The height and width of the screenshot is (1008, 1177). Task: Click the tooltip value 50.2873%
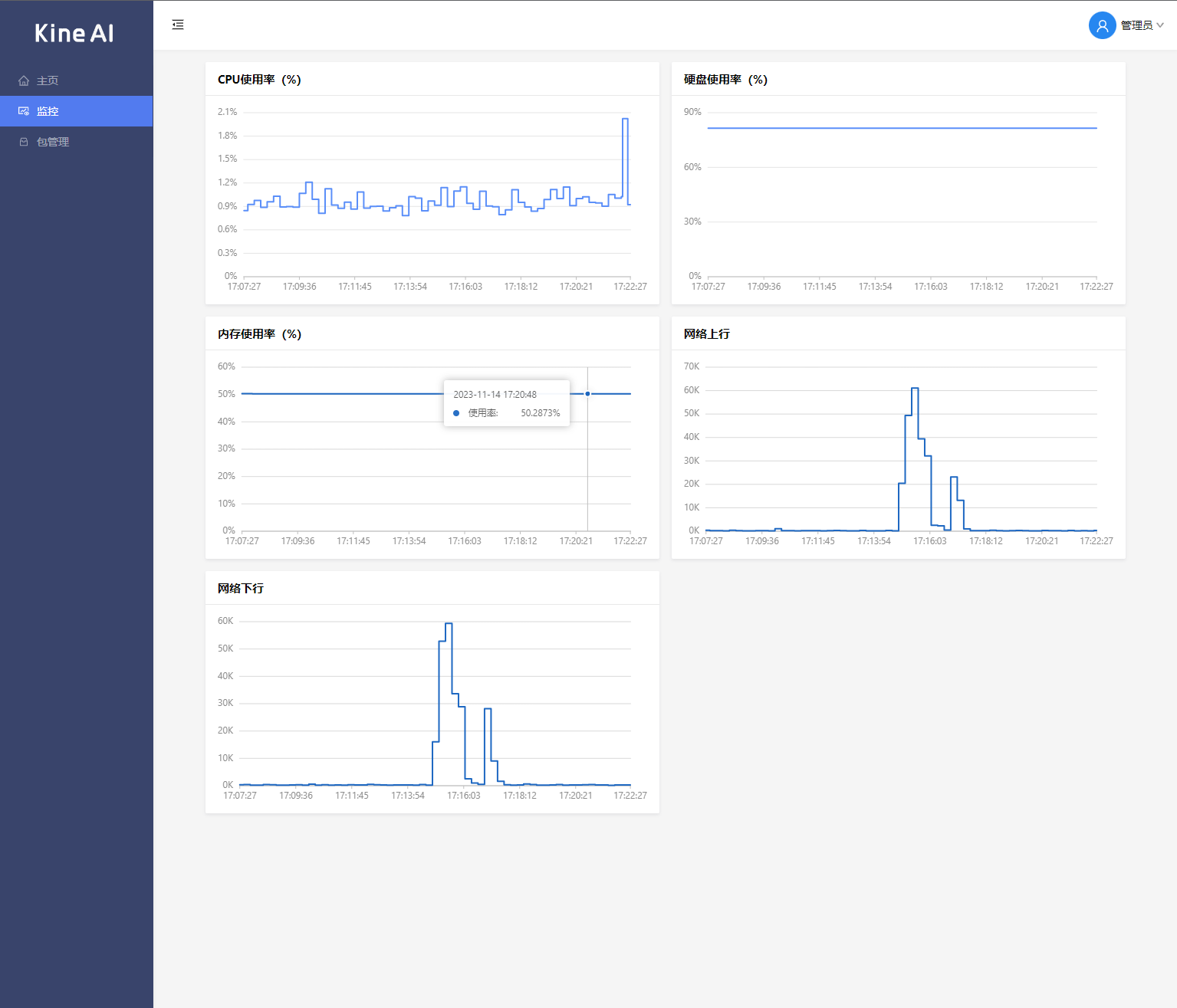541,413
